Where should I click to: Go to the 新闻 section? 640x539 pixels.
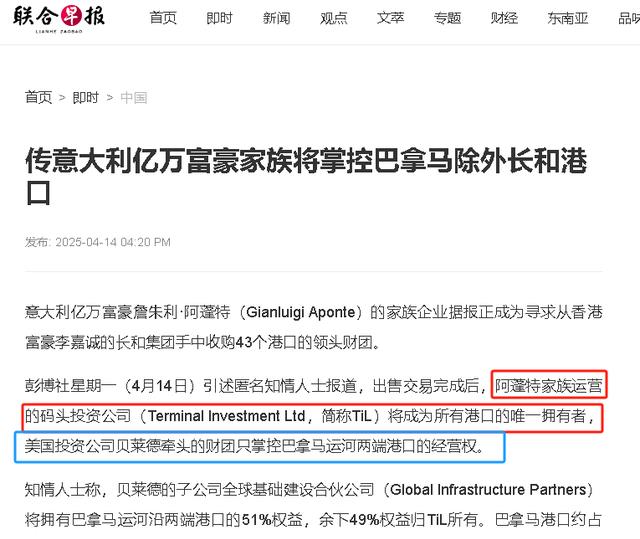pyautogui.click(x=276, y=18)
